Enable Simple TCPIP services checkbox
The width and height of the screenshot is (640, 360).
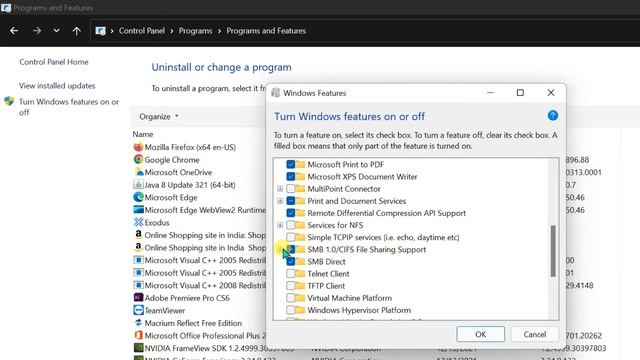tap(291, 237)
